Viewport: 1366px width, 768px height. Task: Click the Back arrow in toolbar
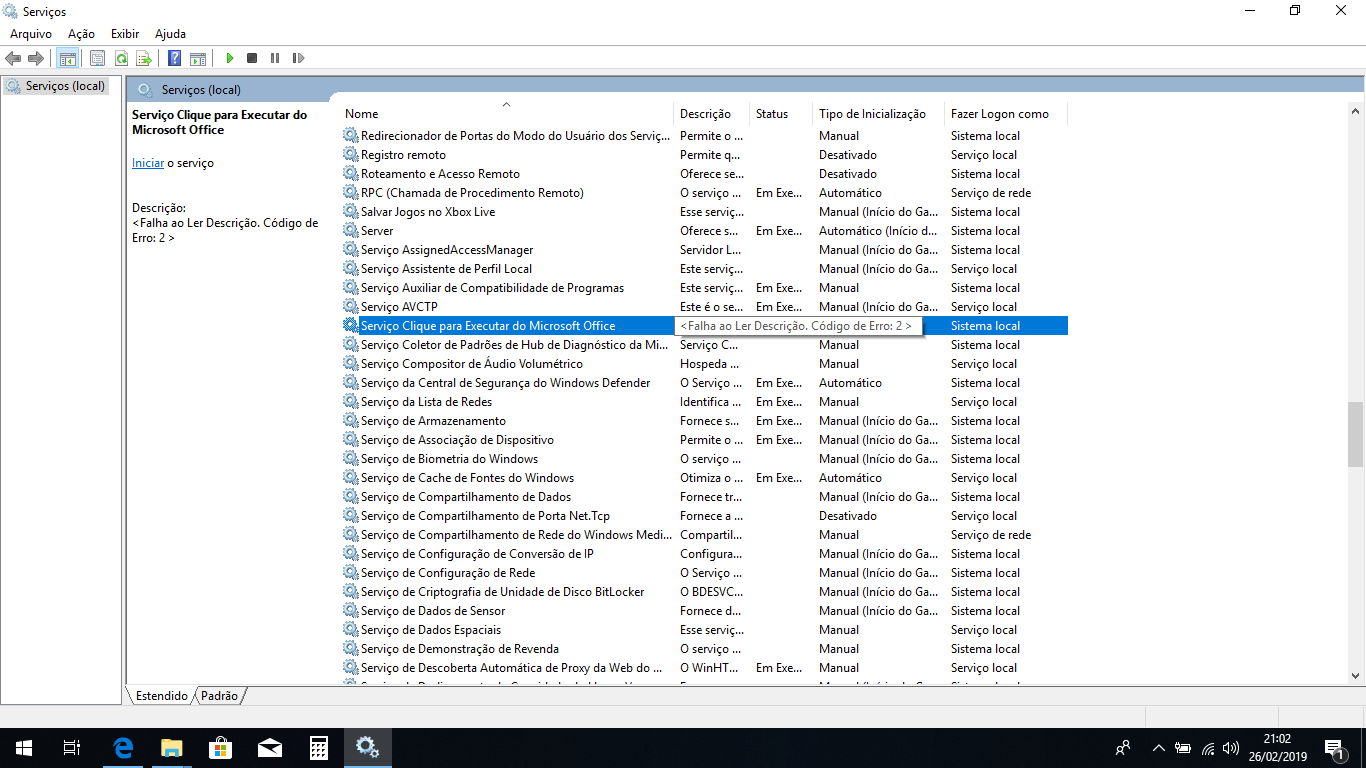pyautogui.click(x=13, y=58)
